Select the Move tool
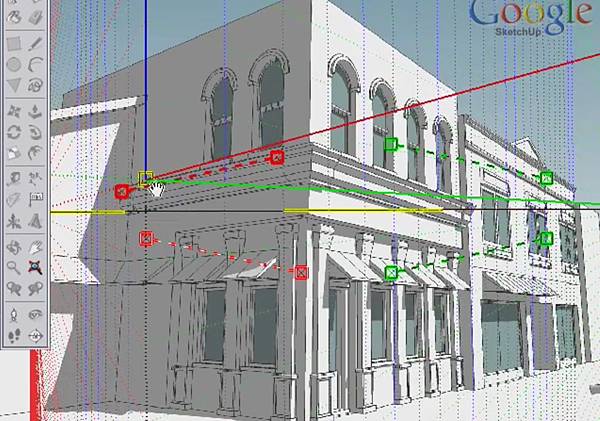 tap(14, 112)
